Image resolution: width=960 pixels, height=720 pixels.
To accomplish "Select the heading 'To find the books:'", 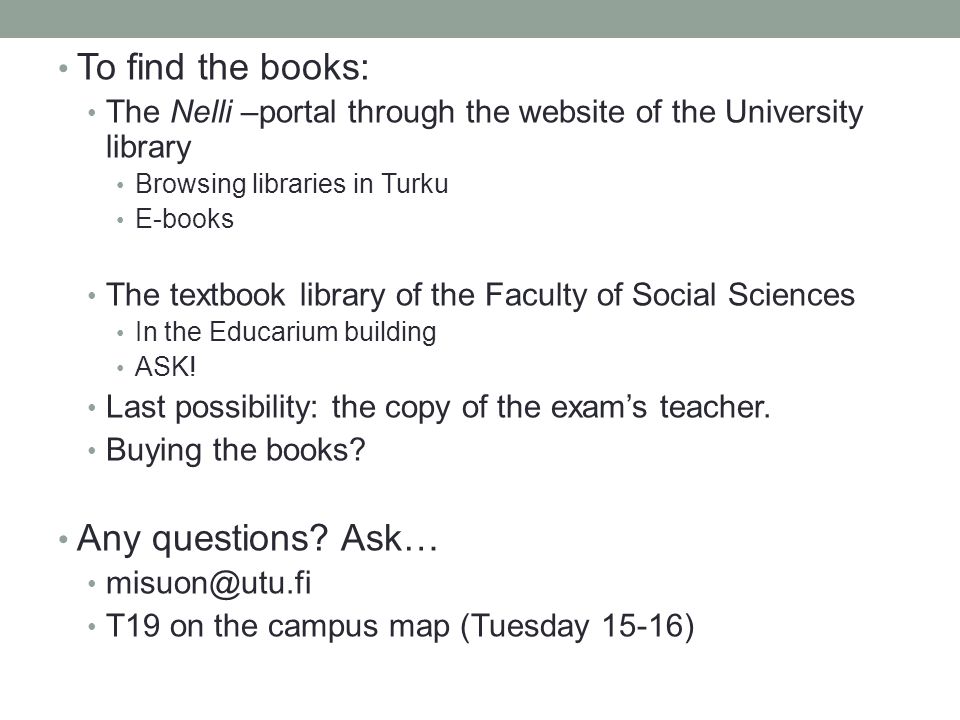I will coord(223,67).
